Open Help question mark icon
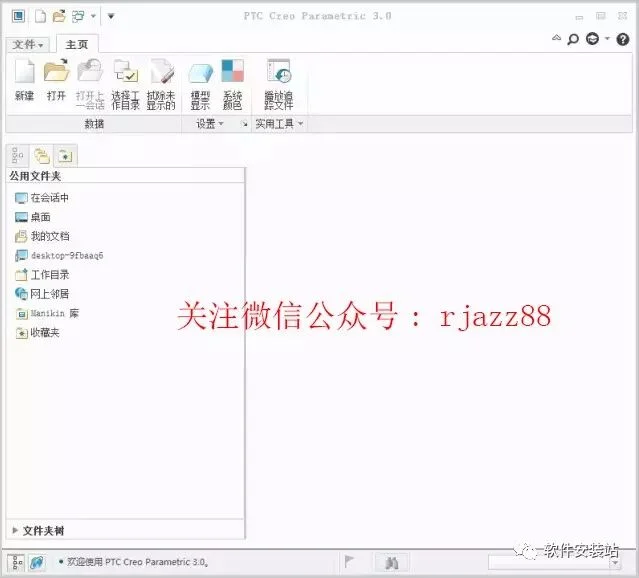 tap(623, 39)
